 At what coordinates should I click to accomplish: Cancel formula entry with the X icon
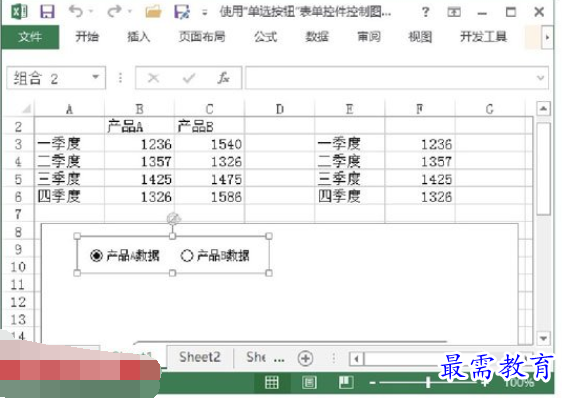[x=153, y=77]
